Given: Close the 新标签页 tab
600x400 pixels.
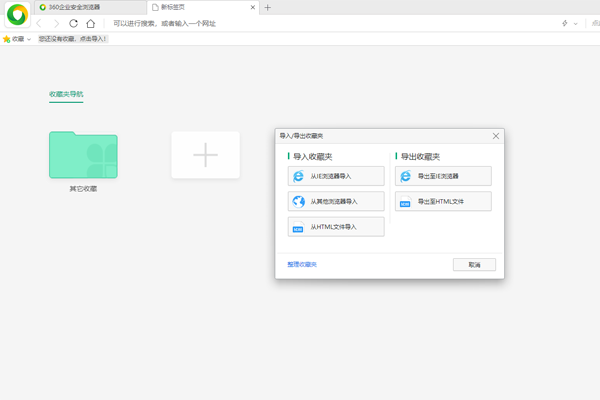Looking at the screenshot, I should 253,7.
